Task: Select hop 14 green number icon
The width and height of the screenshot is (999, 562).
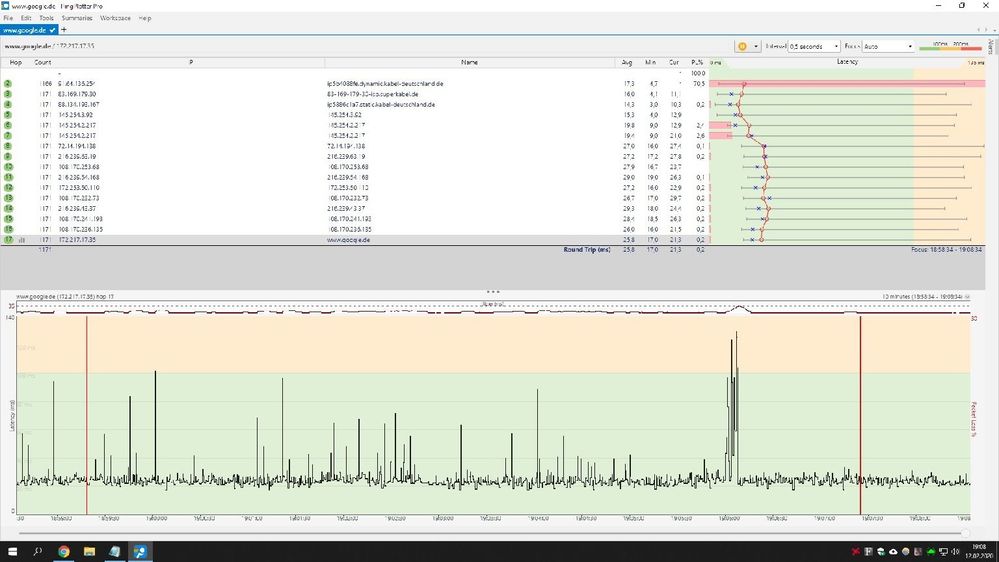Action: tap(8, 208)
